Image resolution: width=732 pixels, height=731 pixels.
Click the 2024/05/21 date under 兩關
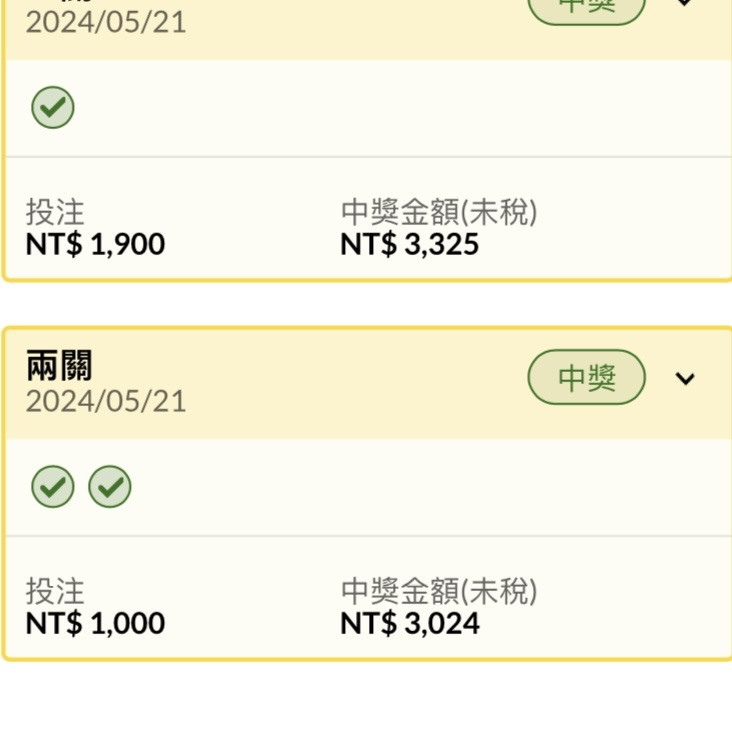coord(106,401)
